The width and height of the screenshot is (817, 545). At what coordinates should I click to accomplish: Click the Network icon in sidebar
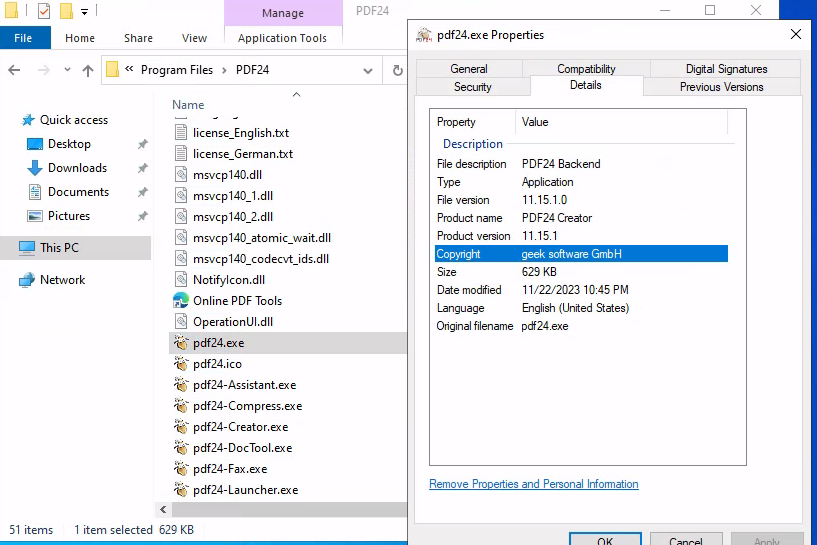(27, 280)
